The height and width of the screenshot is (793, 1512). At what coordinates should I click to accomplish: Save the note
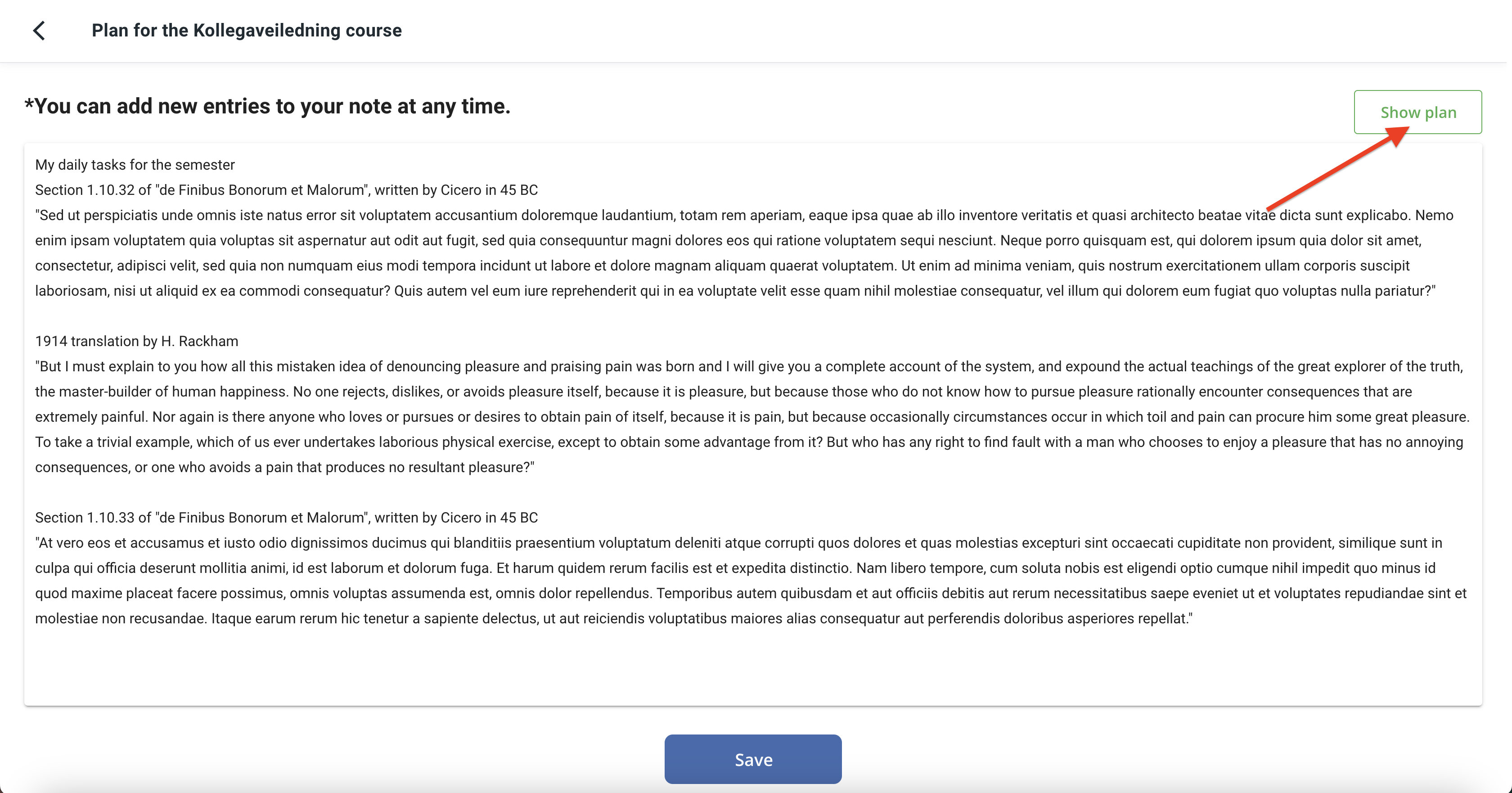coord(752,759)
